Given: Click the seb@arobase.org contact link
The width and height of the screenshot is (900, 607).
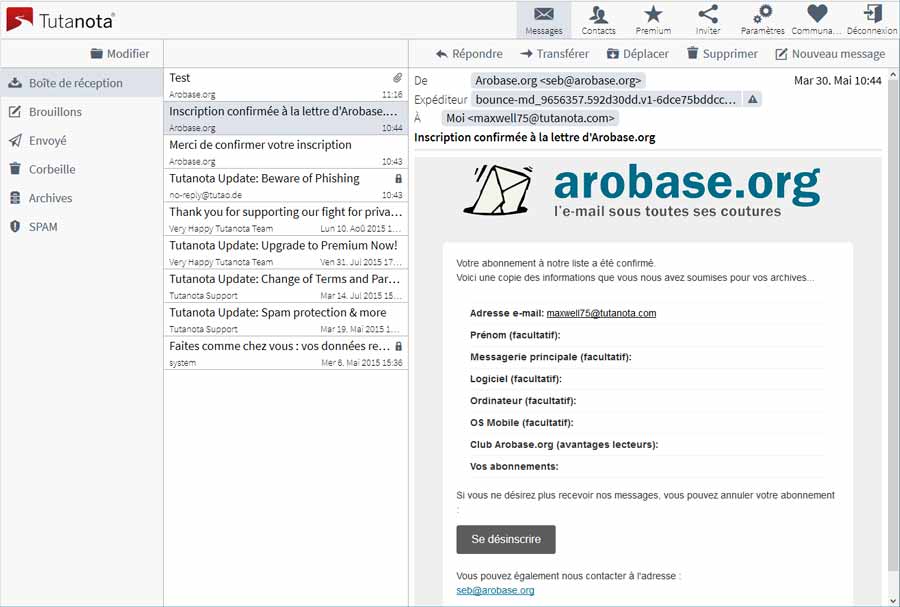Looking at the screenshot, I should [x=495, y=590].
